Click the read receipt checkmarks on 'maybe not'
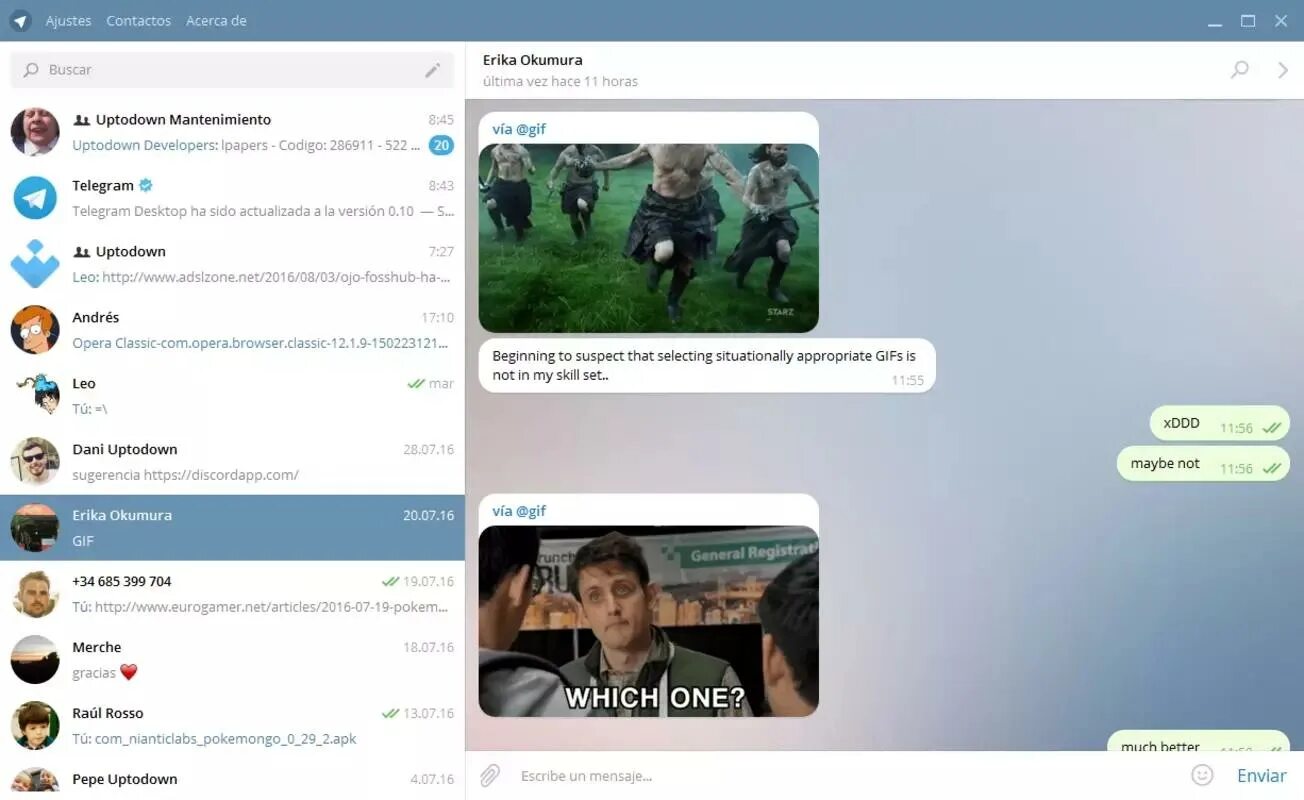 tap(1271, 466)
